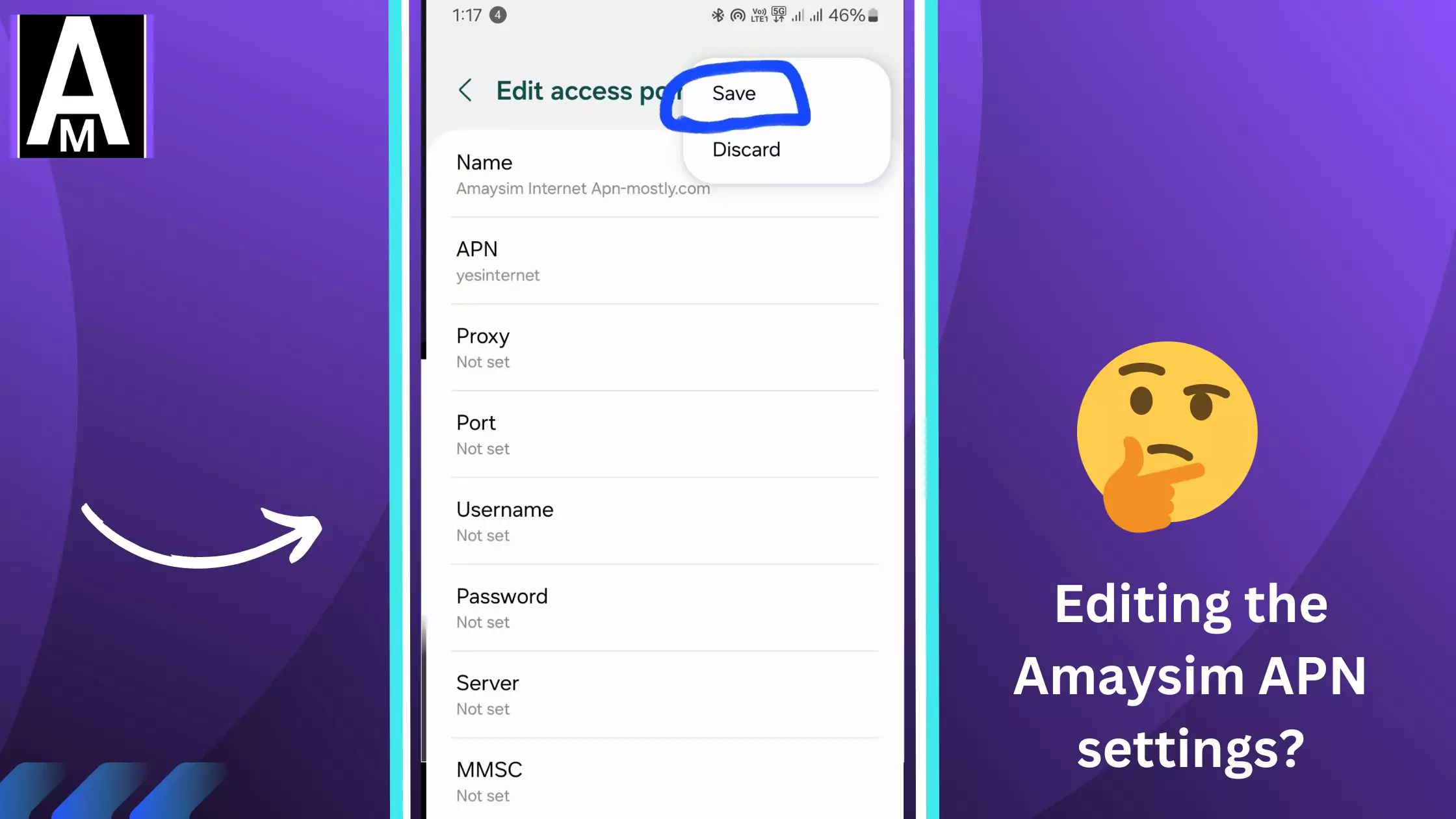1456x819 pixels.
Task: Tap the WiFi signal icon
Action: (734, 14)
